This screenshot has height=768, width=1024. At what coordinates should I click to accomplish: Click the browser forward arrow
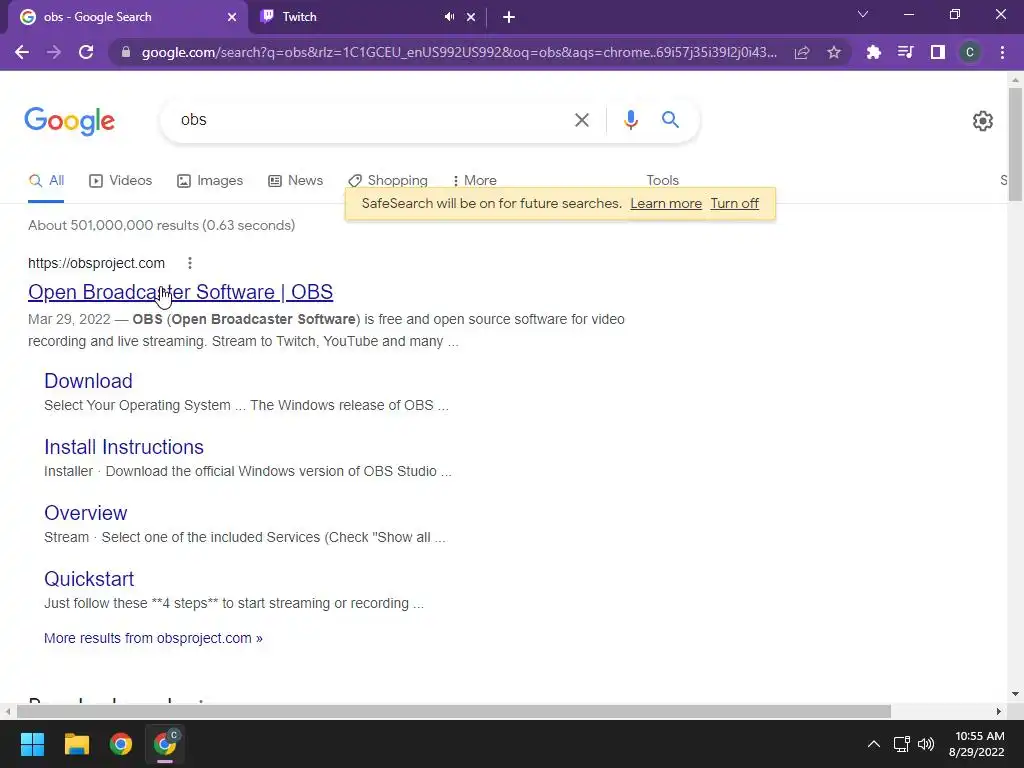coord(54,52)
